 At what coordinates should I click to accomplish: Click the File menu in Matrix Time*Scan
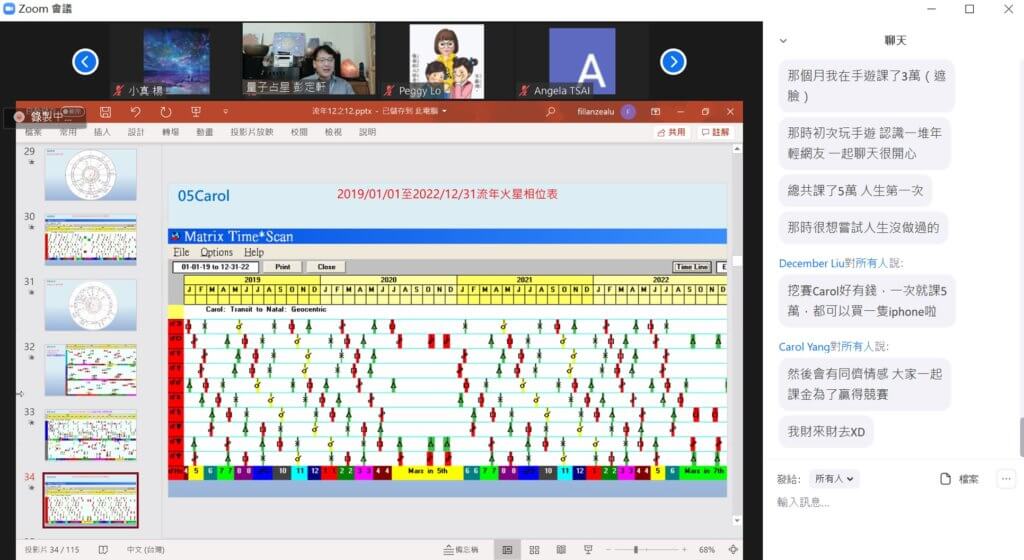tap(181, 252)
